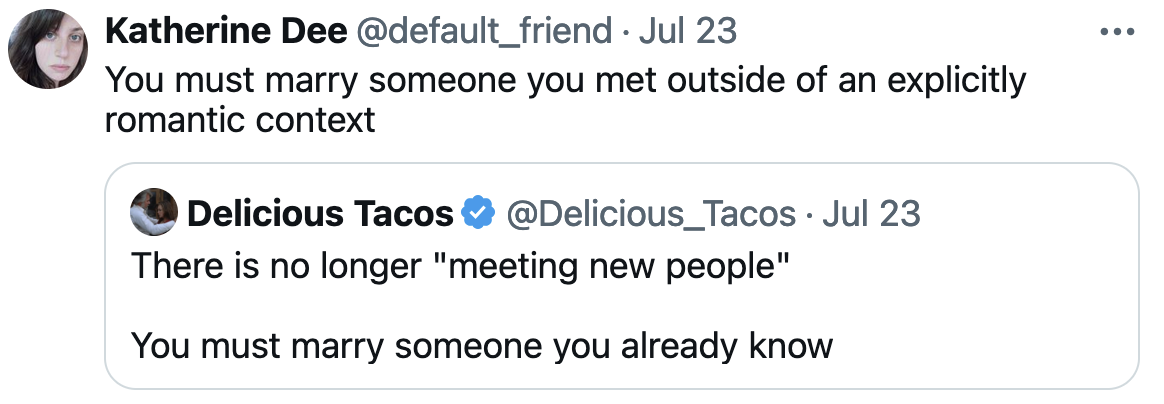Click the line starting "You must marry someone you met"

pos(565,79)
